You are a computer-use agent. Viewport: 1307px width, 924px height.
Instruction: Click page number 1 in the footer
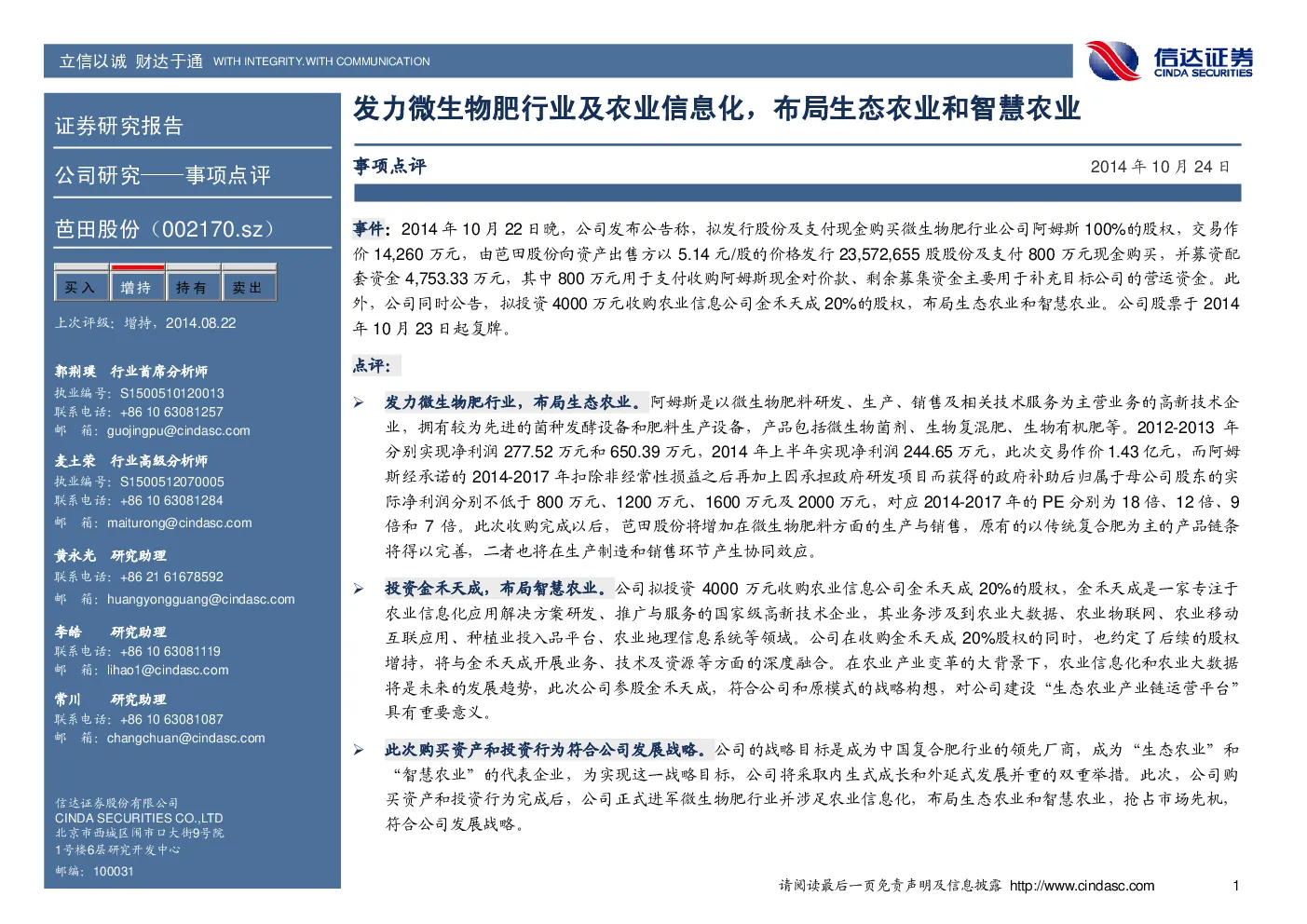coord(1236,886)
